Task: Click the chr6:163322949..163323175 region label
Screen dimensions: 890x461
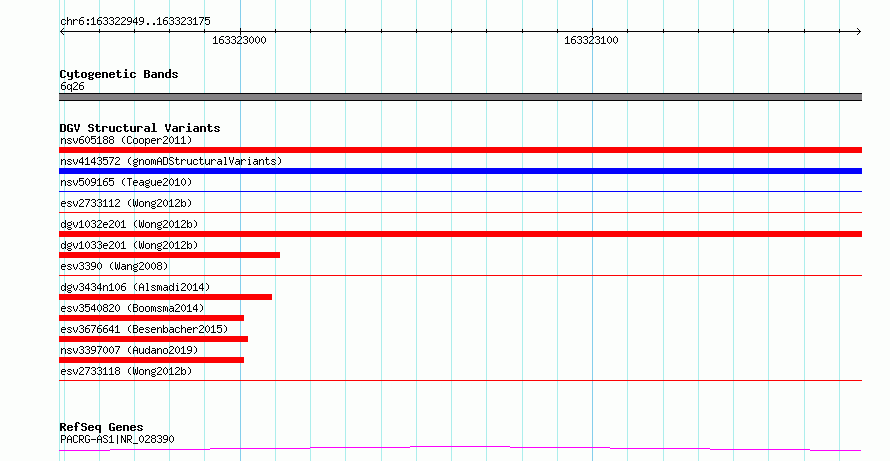Action: (135, 22)
